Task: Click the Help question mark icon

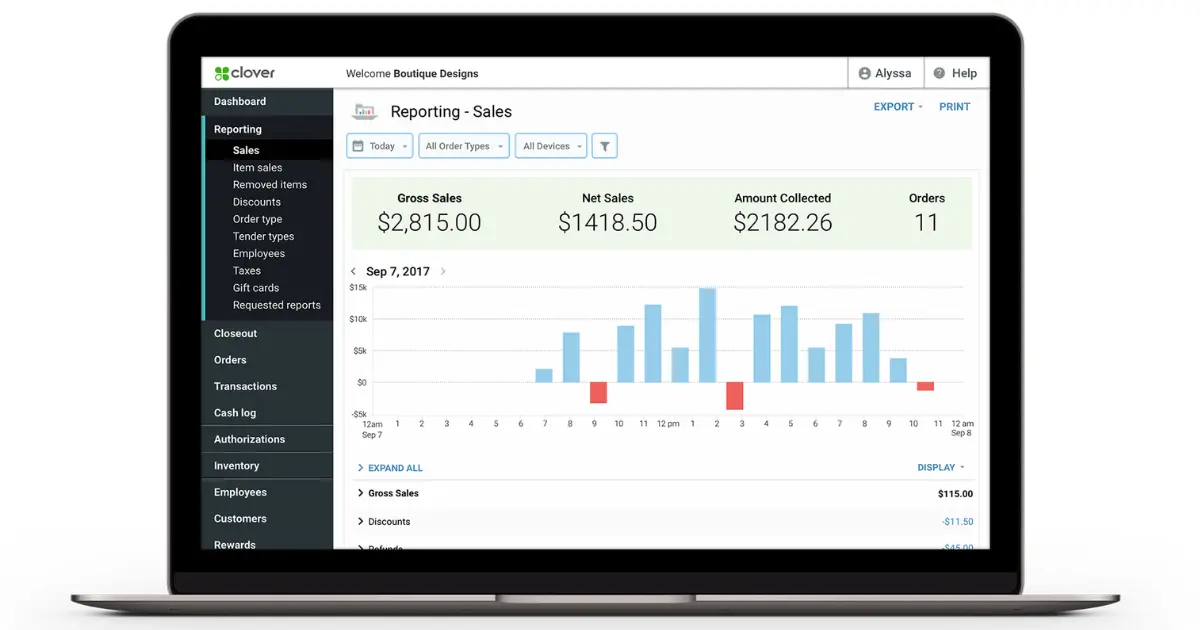Action: (940, 73)
